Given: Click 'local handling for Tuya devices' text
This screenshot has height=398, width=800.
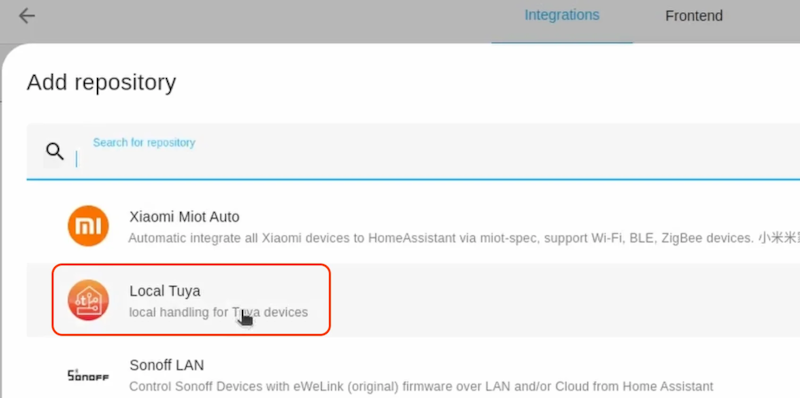Looking at the screenshot, I should [218, 312].
